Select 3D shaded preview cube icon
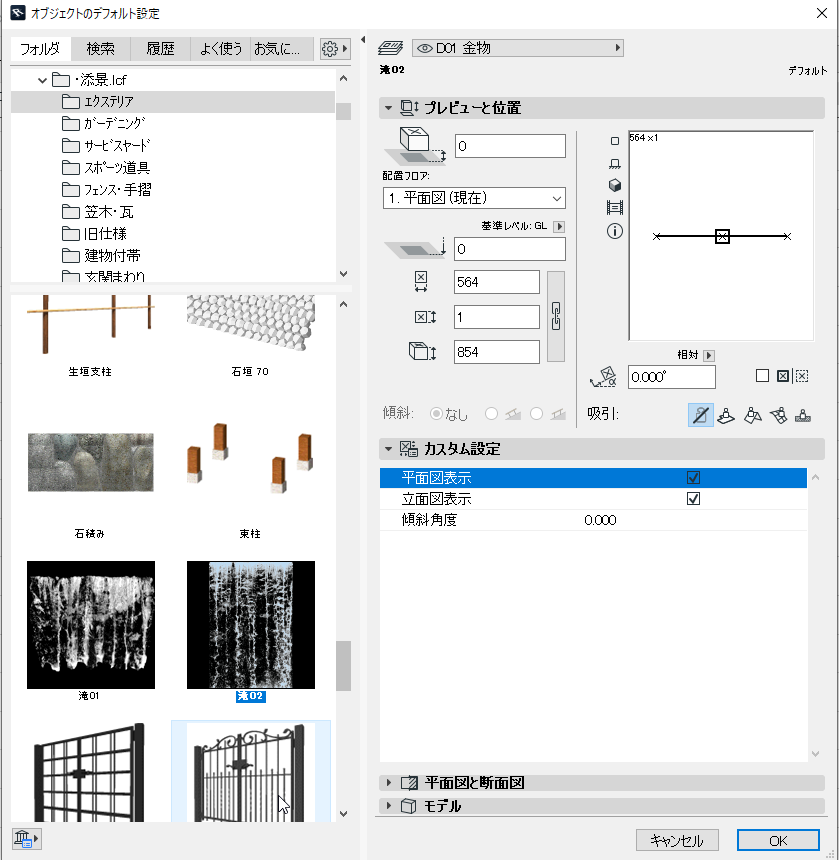 pyautogui.click(x=615, y=185)
